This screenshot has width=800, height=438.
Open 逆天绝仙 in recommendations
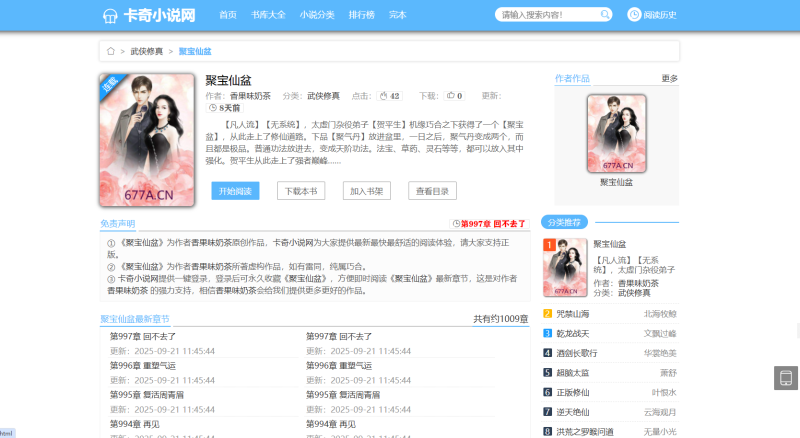click(572, 412)
